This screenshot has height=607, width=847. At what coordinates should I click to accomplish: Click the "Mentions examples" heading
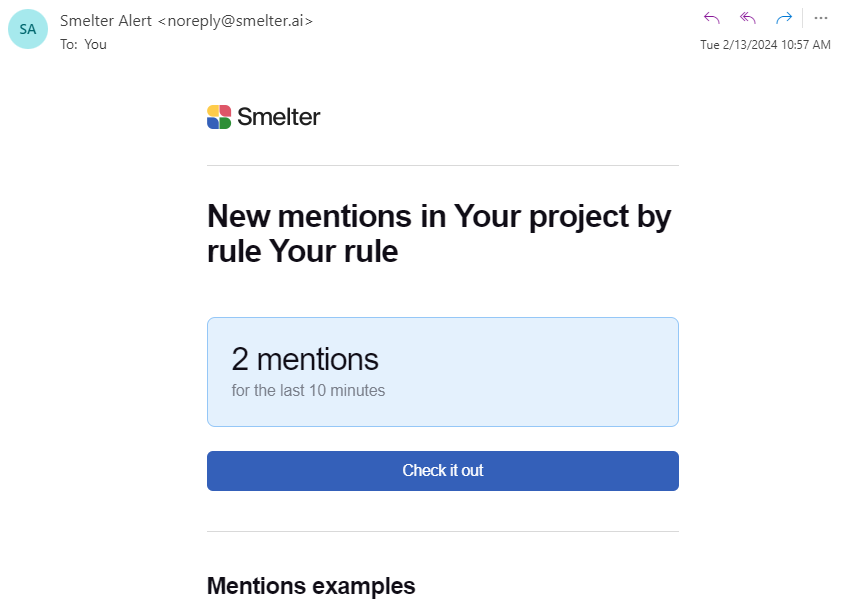click(311, 586)
